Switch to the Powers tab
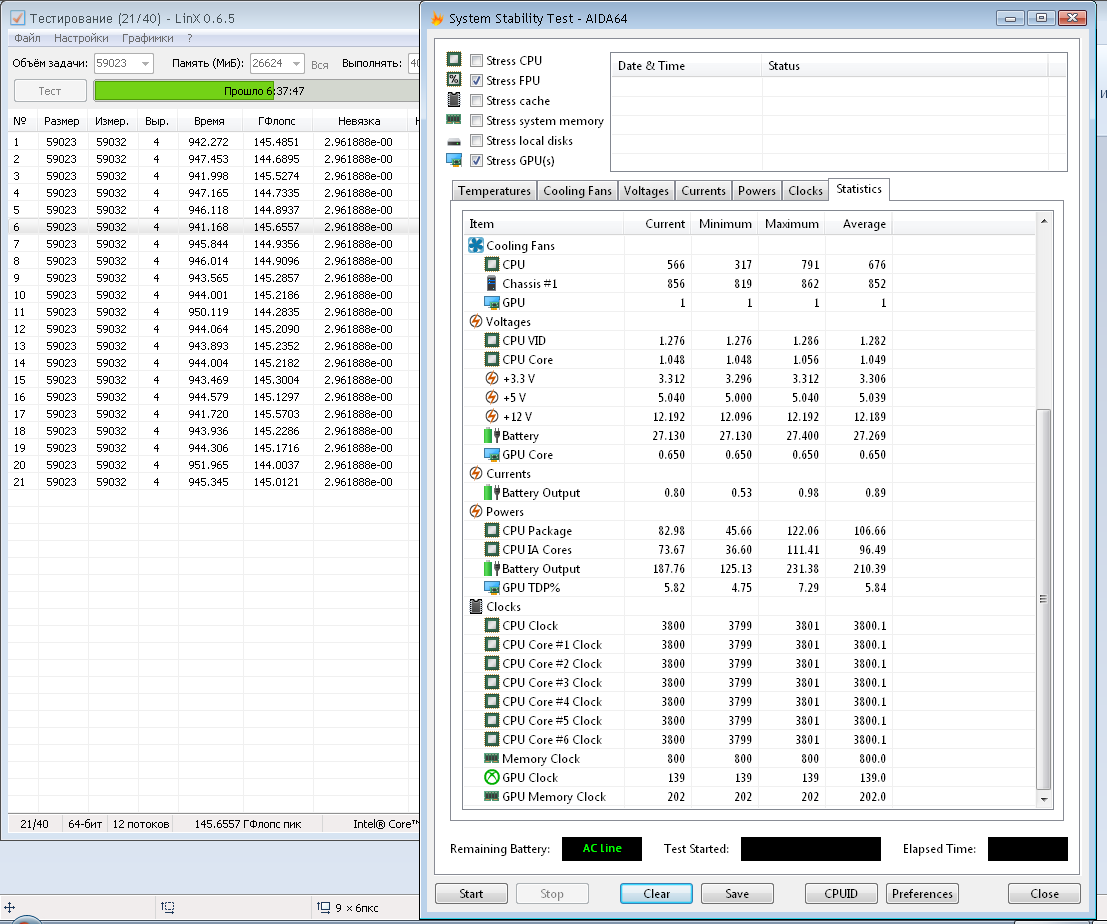Screen dimensions: 1107x924 757,191
